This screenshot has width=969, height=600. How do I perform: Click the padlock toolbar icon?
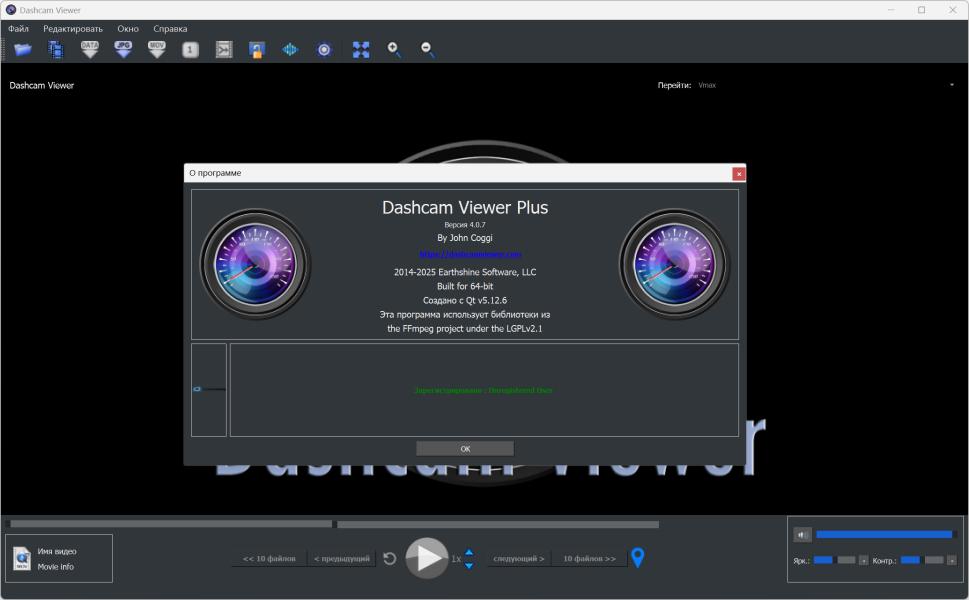257,49
